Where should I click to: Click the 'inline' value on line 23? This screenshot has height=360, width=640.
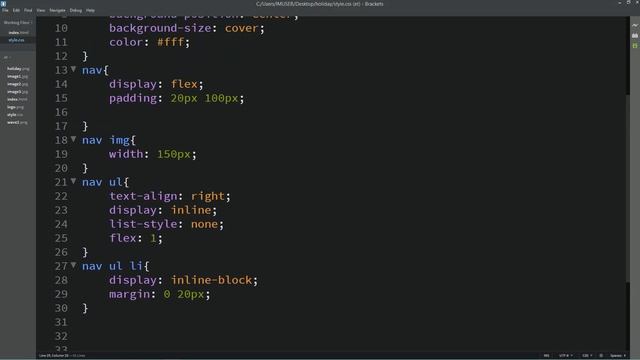(x=191, y=210)
